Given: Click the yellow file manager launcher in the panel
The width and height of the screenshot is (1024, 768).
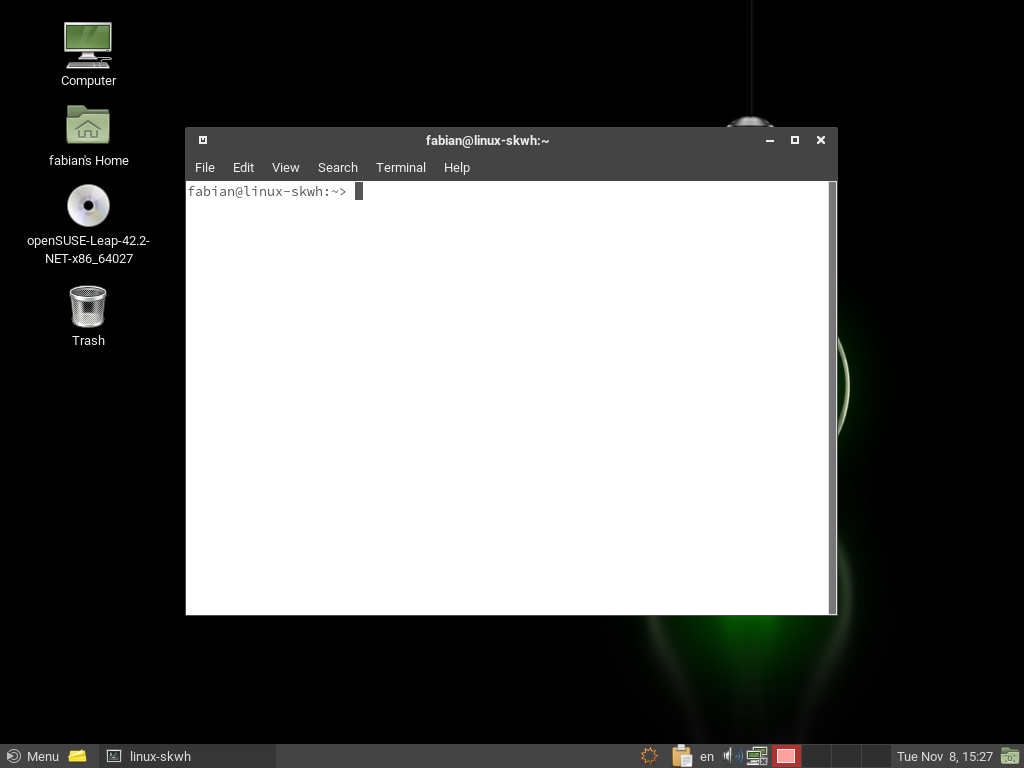Looking at the screenshot, I should point(78,756).
